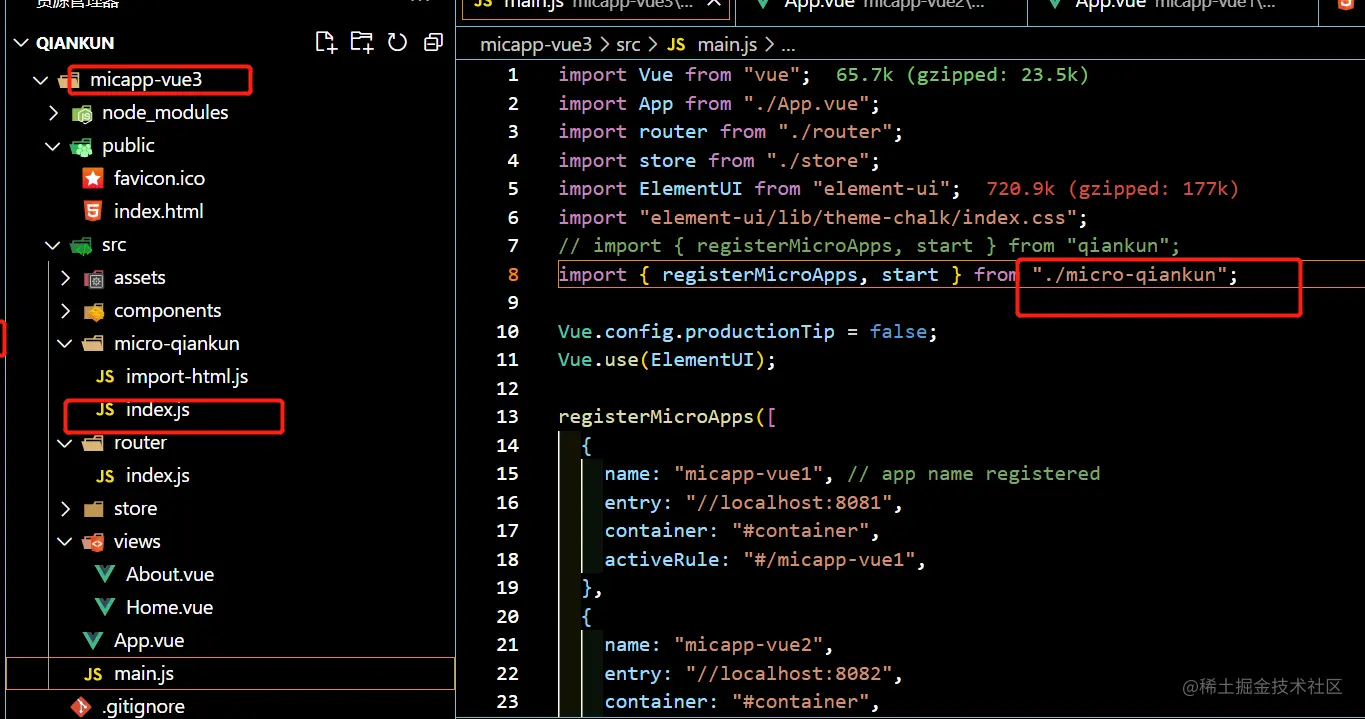Image resolution: width=1365 pixels, height=719 pixels.
Task: Open the .gitignore file
Action: (x=143, y=707)
